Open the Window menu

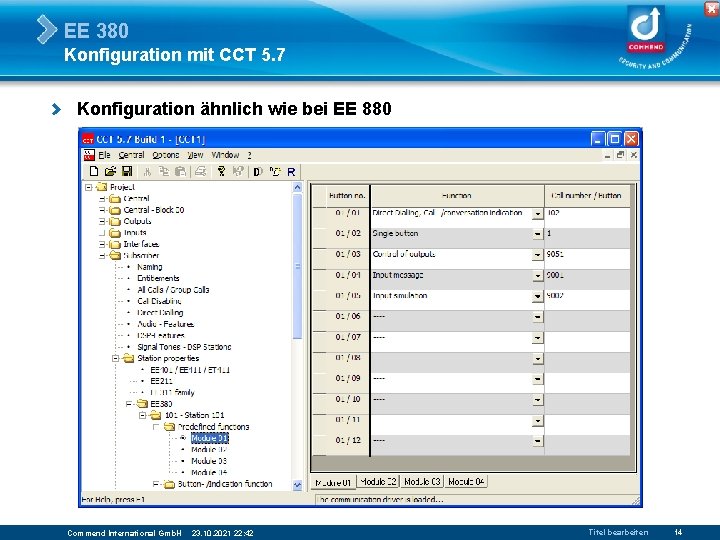[x=225, y=155]
